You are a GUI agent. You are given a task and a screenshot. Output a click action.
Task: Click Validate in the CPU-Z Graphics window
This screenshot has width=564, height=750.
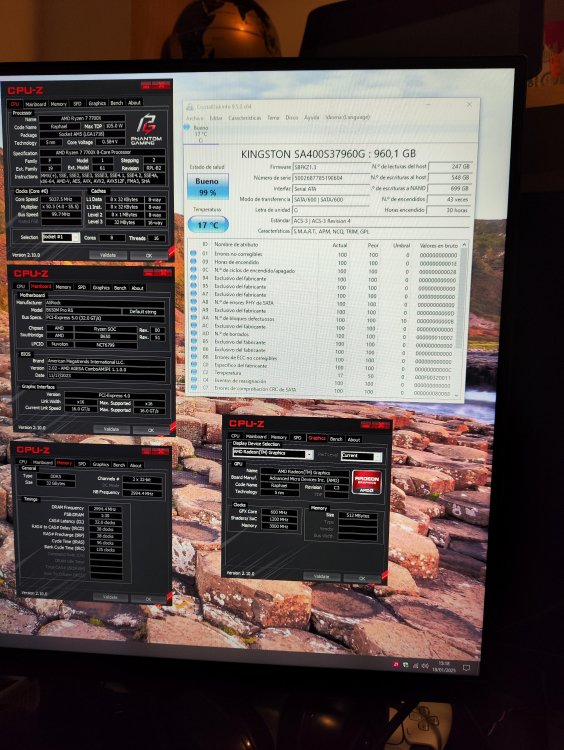point(321,576)
